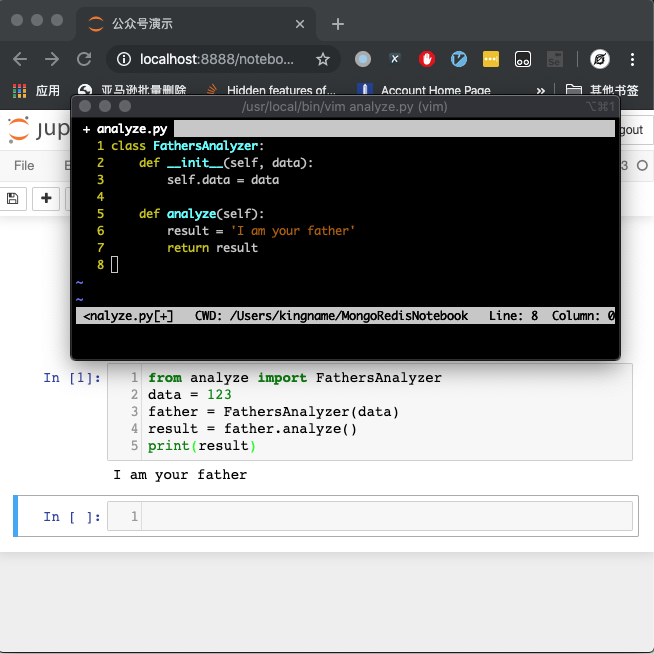Viewport: 654px width, 654px height.
Task: Open the Hidden features of bookmark
Action: (x=272, y=90)
